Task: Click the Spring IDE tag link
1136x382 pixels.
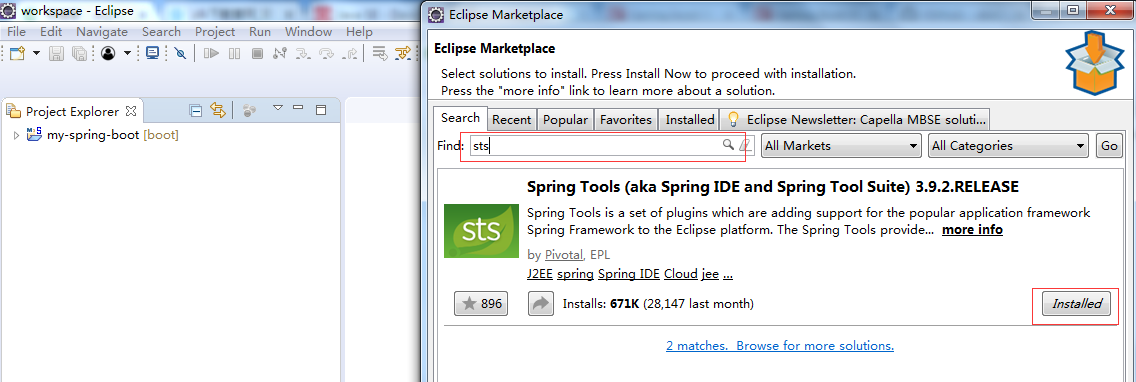Action: click(x=629, y=274)
